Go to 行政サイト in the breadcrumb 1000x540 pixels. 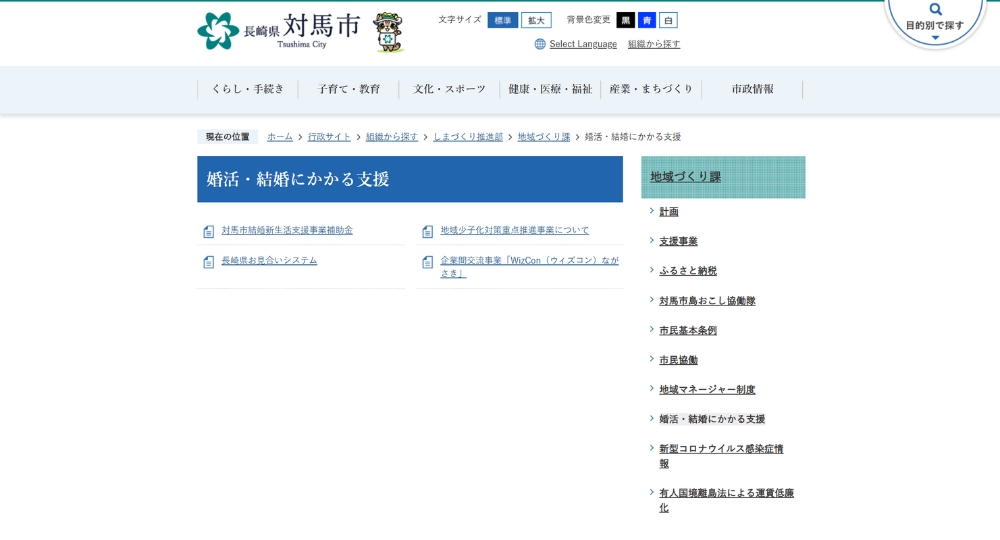click(329, 136)
